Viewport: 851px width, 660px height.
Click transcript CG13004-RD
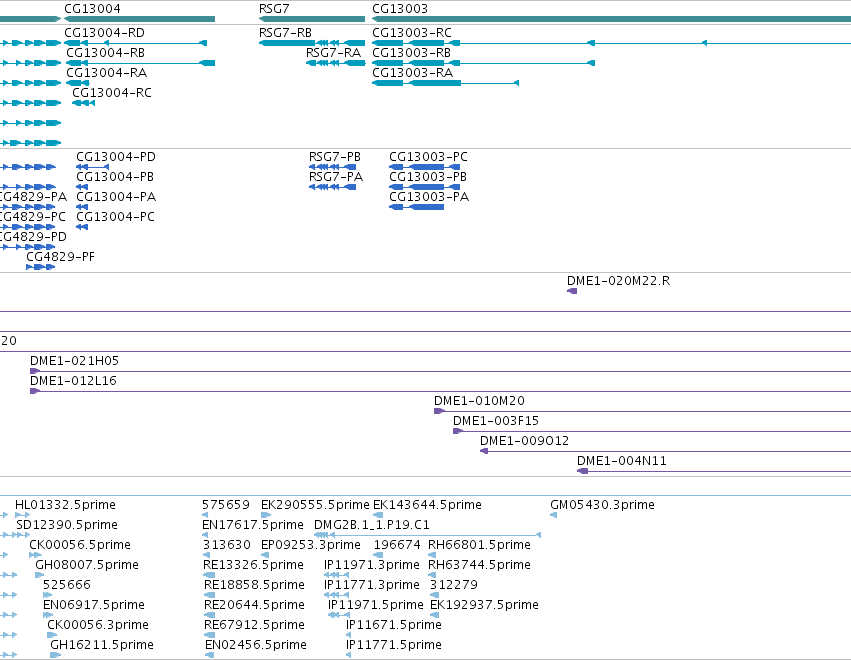[136, 43]
